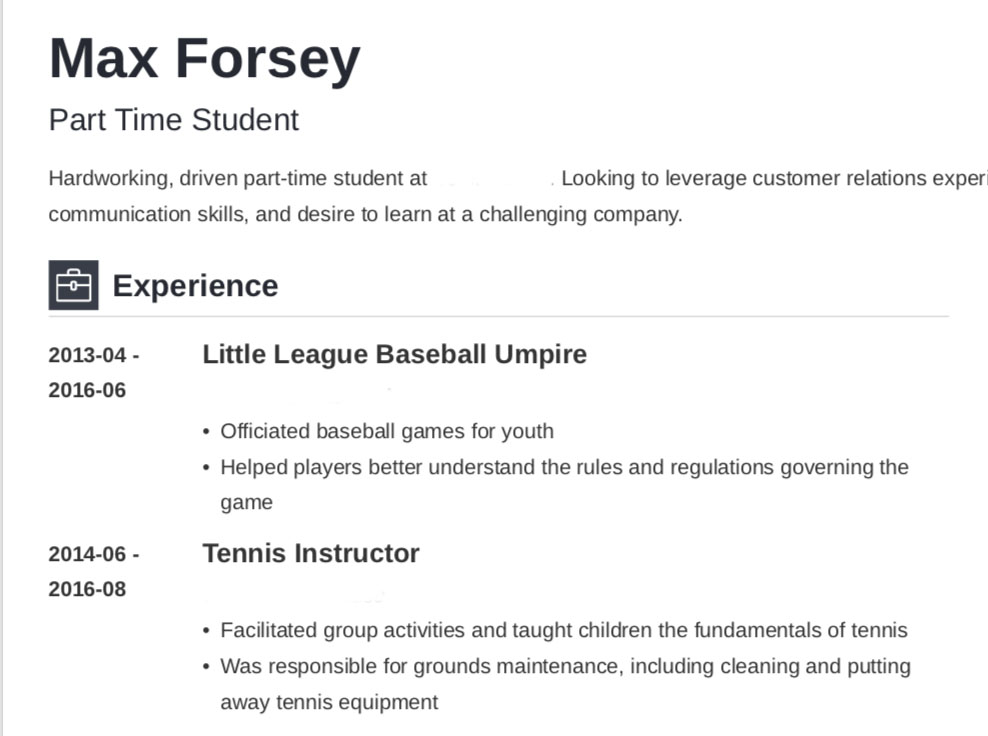This screenshot has width=988, height=736.
Task: Click the Facilitated group activities bullet
Action: [564, 630]
